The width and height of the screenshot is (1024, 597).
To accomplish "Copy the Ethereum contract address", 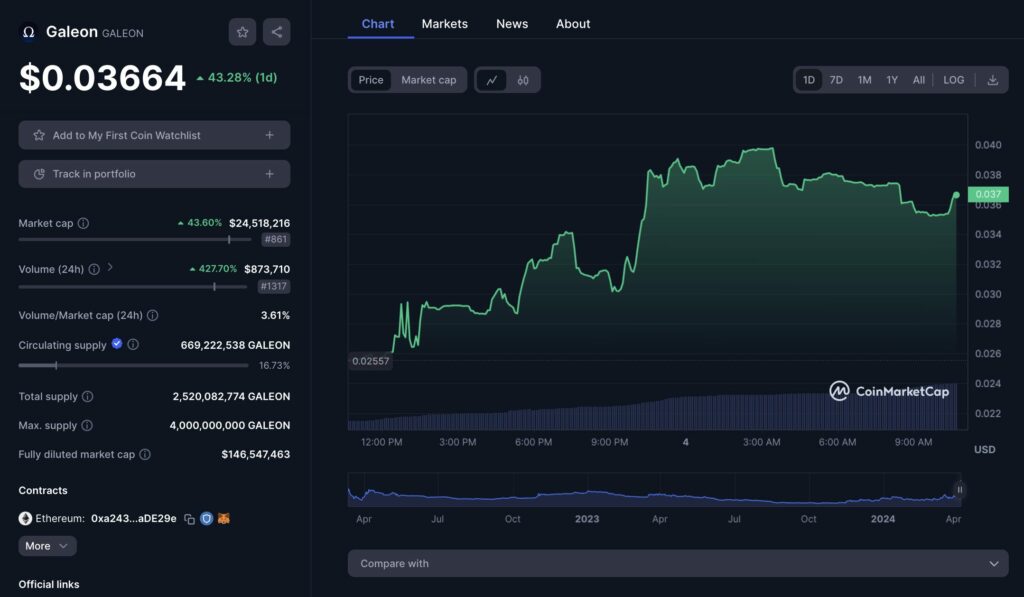I will tap(189, 519).
